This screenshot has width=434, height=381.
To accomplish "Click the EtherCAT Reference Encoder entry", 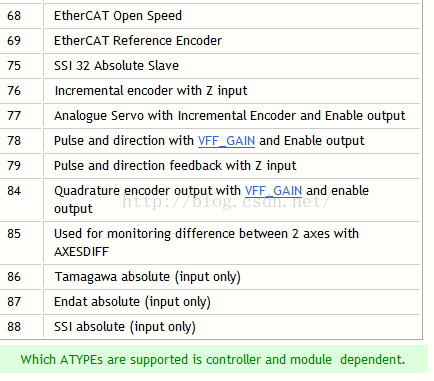I will coord(138,41).
